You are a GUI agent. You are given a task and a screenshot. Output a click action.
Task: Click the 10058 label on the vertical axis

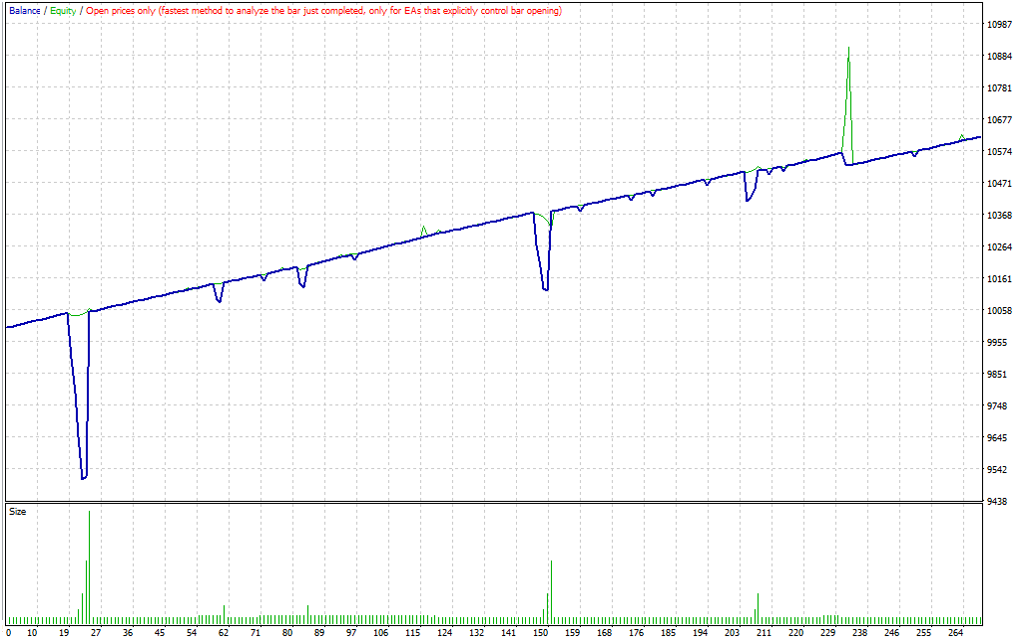coord(999,311)
